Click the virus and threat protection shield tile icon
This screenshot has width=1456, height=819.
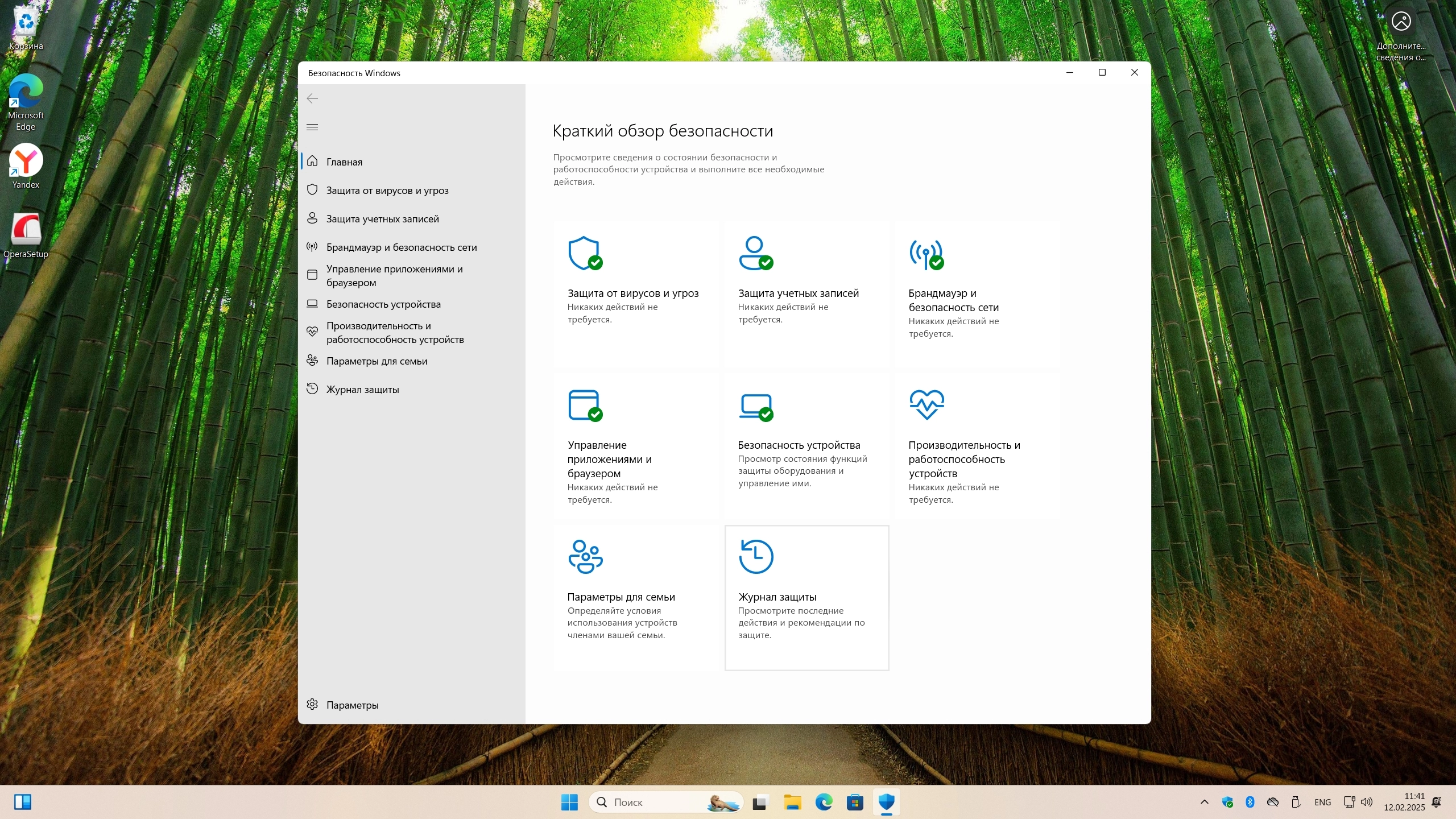coord(585,253)
